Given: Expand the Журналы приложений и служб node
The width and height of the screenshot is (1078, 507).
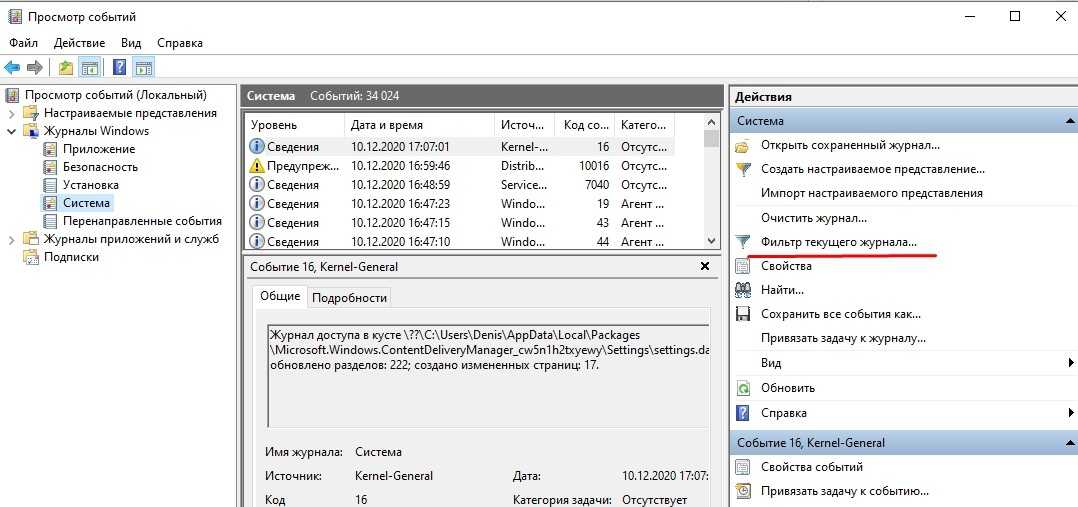Looking at the screenshot, I should click(11, 239).
